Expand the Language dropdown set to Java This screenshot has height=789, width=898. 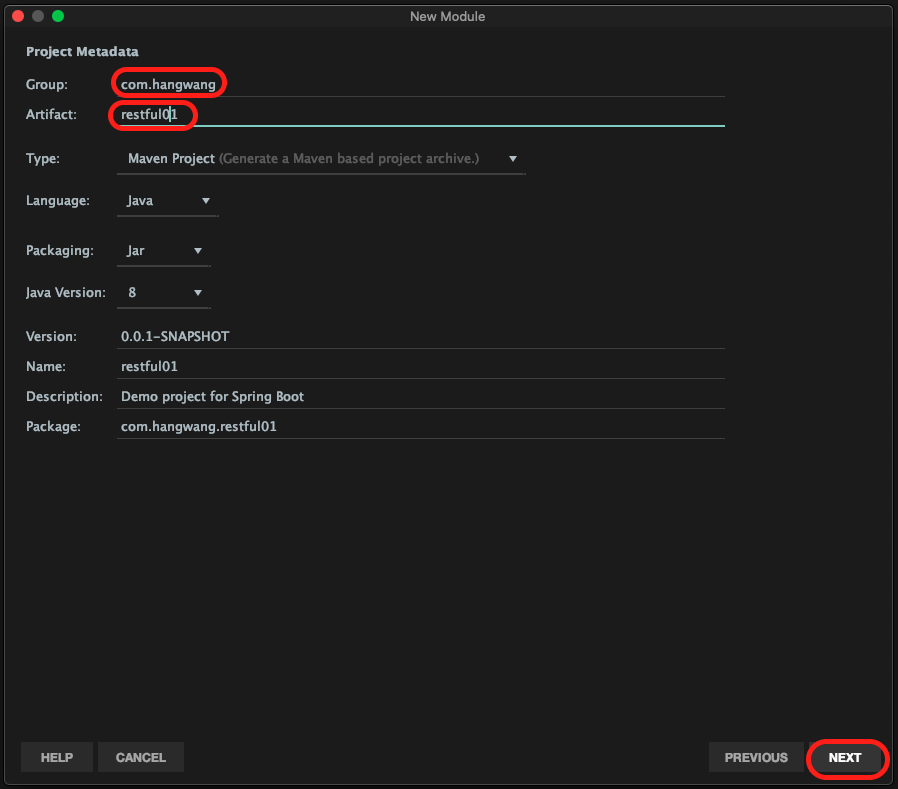167,201
